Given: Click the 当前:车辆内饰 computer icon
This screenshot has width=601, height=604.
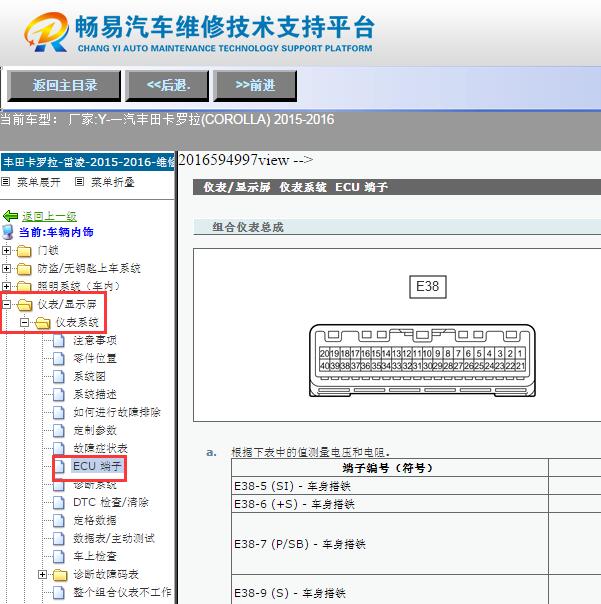Looking at the screenshot, I should click(x=8, y=232).
